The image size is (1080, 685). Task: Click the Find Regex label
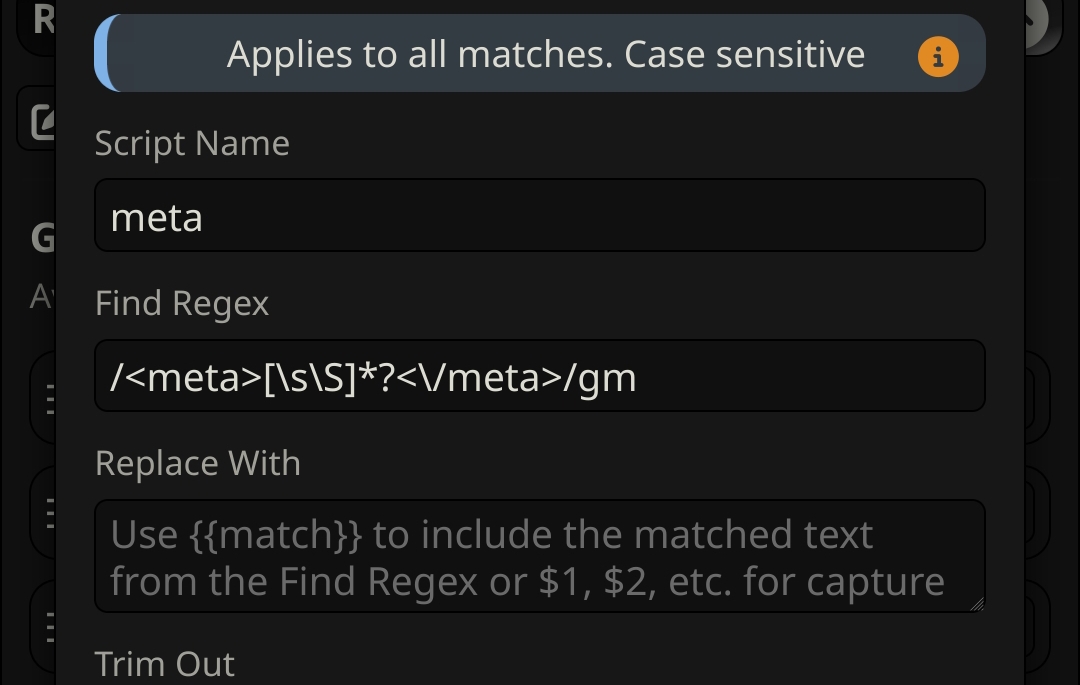(x=182, y=304)
